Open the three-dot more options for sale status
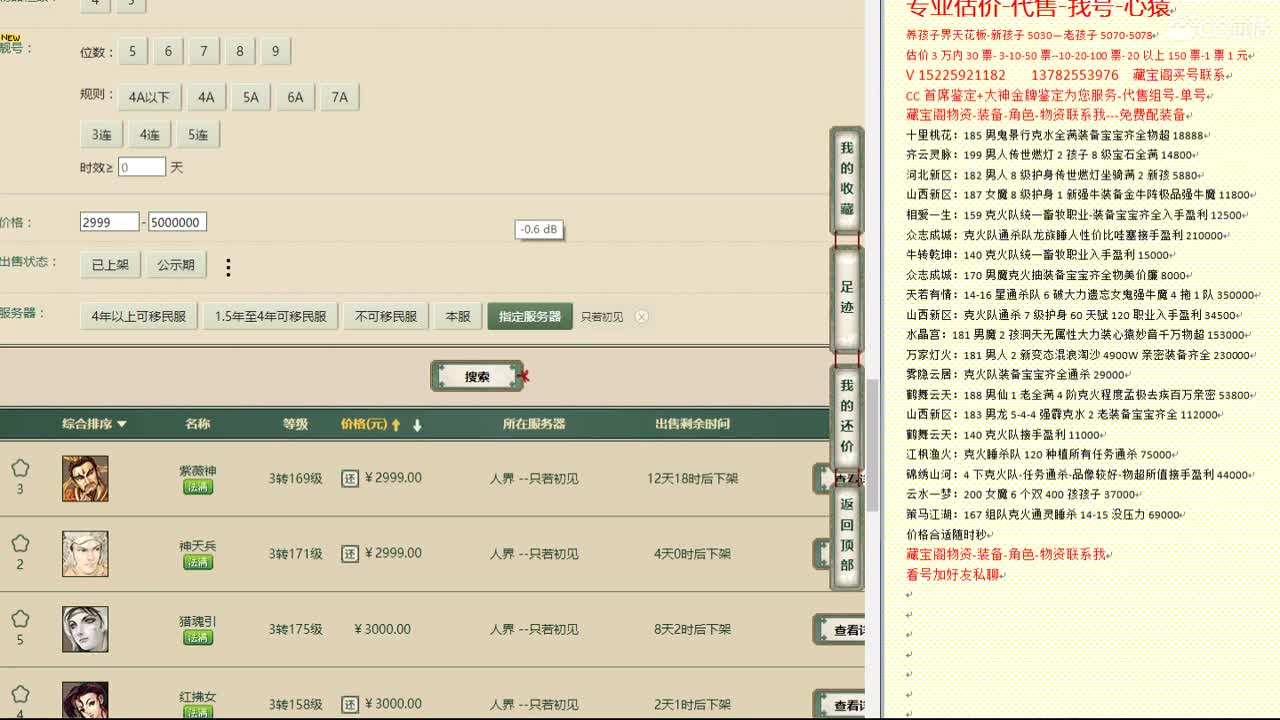Image resolution: width=1280 pixels, height=720 pixels. [x=228, y=267]
